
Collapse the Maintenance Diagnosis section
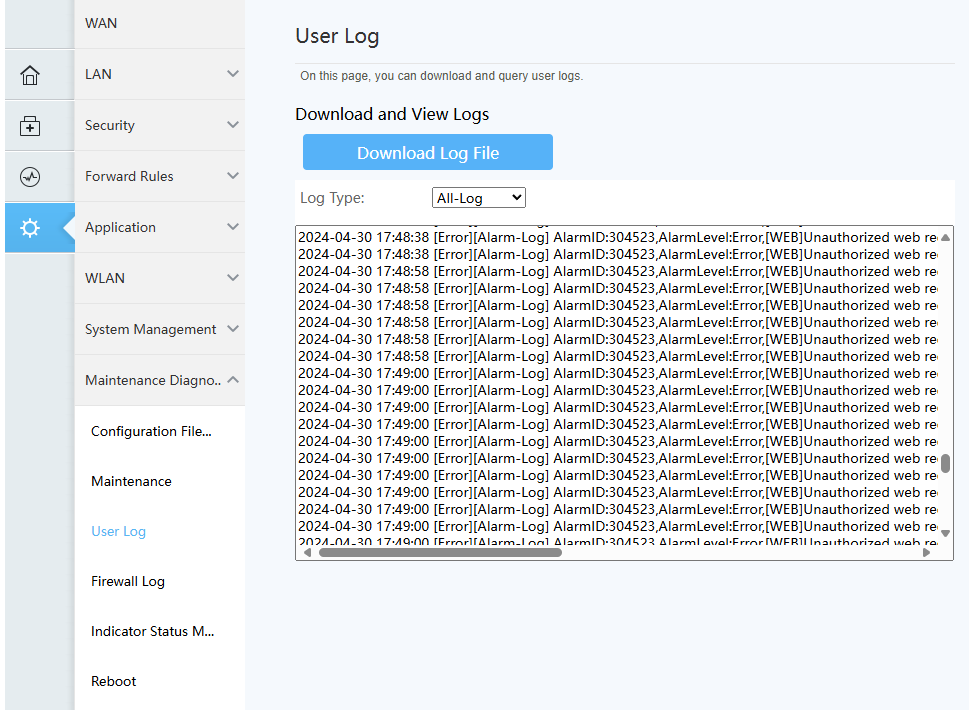233,380
